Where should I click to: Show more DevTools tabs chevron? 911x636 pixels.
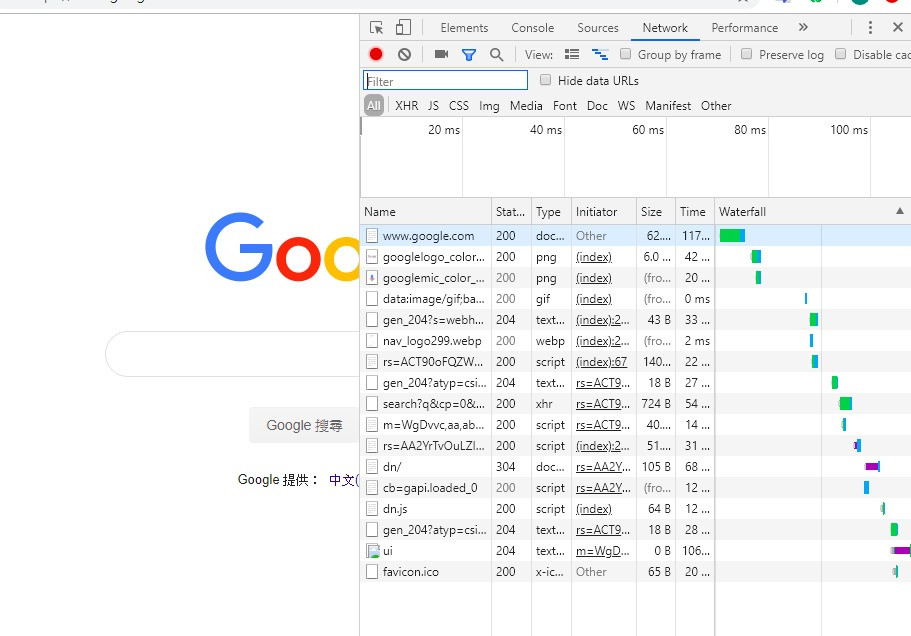pos(803,27)
